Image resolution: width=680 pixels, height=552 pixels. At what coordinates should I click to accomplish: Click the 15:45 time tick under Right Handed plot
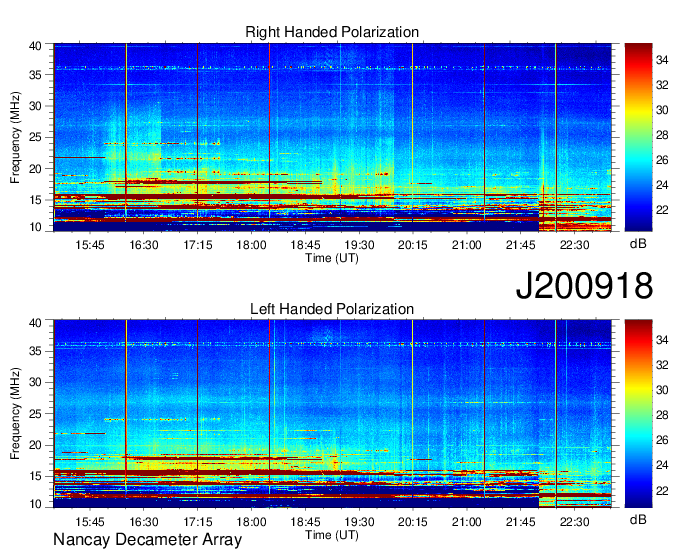(x=90, y=245)
